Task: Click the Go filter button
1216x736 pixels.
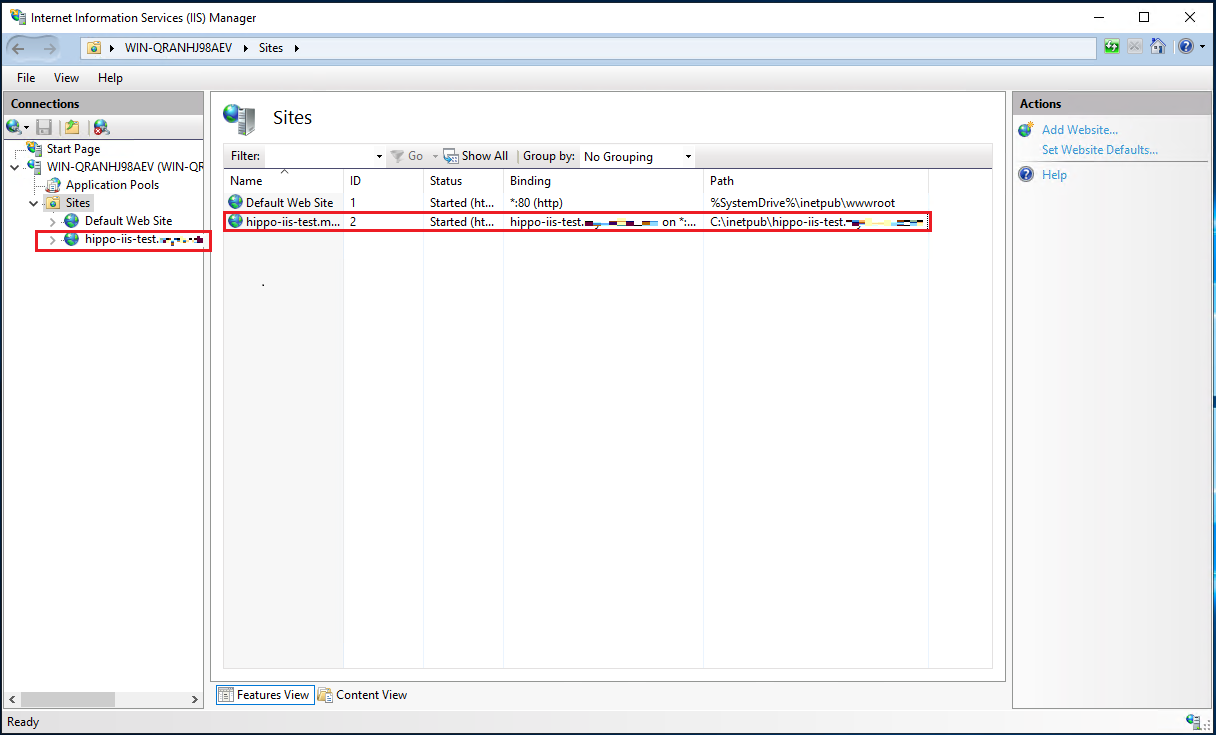Action: [407, 156]
